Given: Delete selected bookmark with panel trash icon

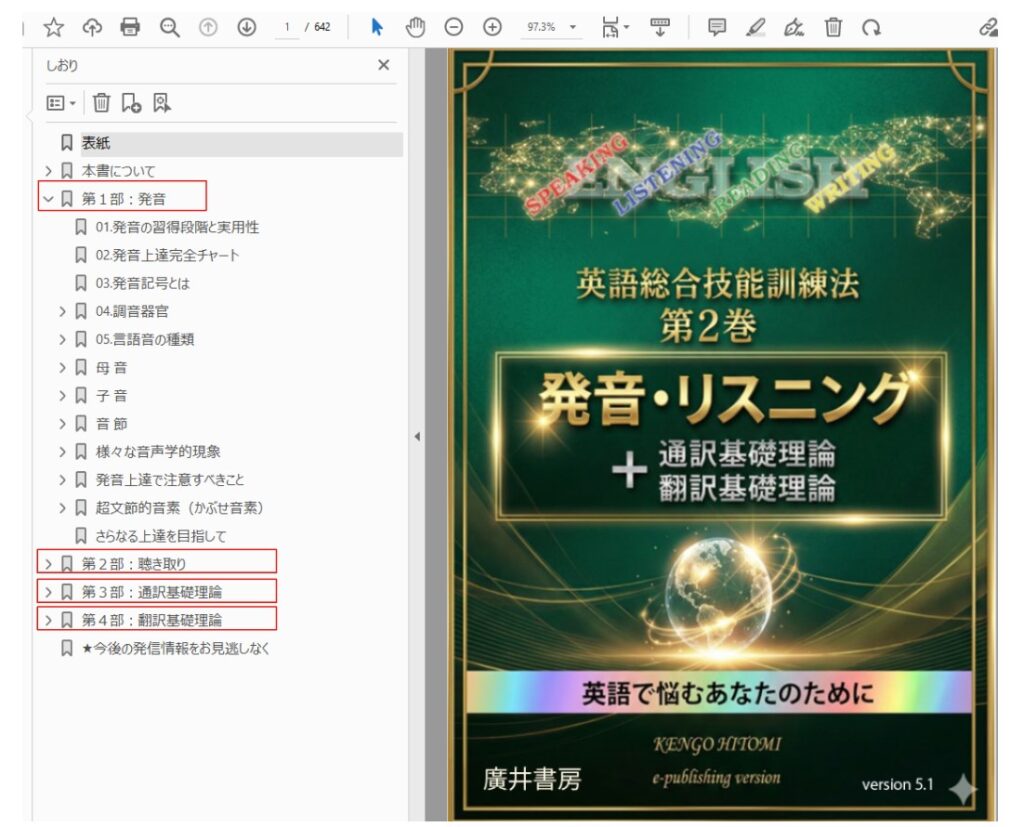Looking at the screenshot, I should [101, 102].
